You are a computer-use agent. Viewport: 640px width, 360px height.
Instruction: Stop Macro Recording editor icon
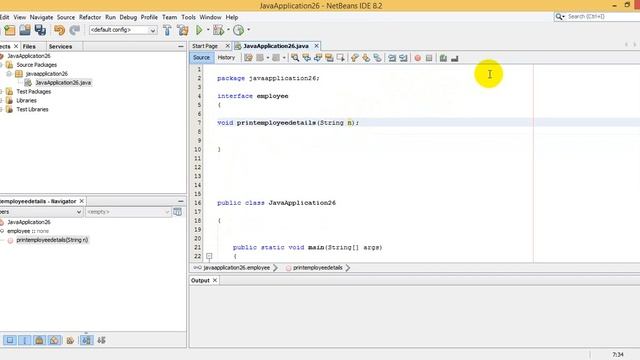[429, 58]
